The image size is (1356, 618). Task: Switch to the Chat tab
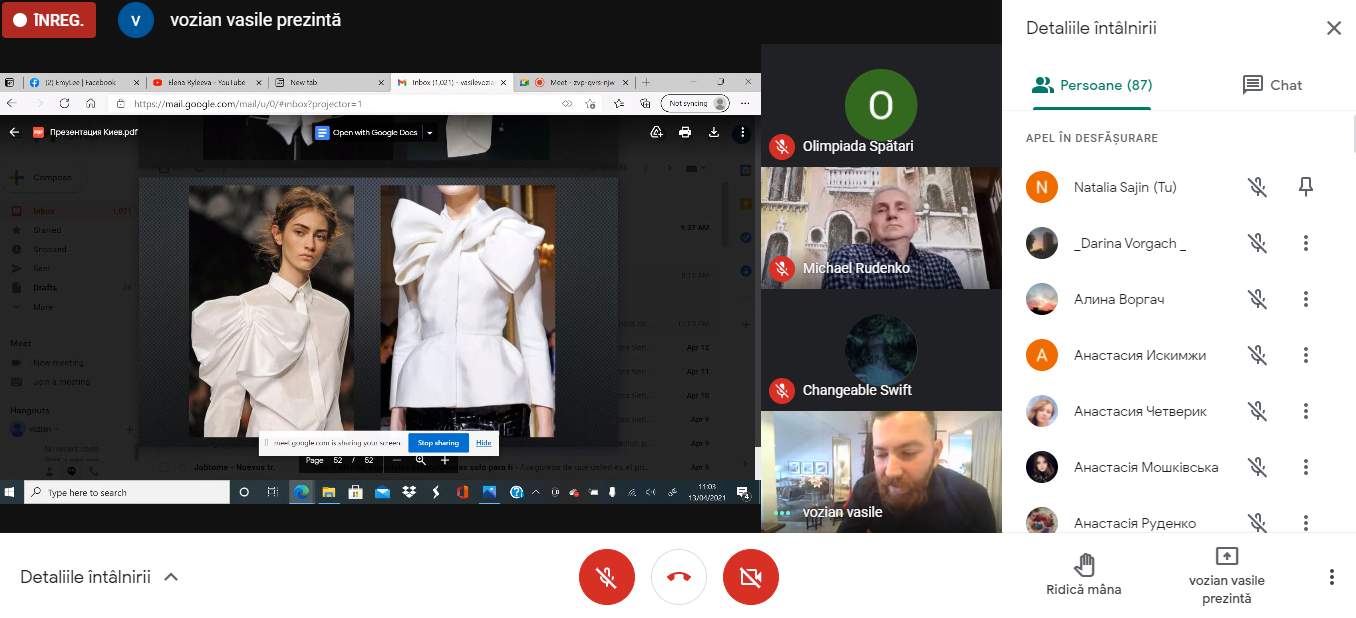tap(1272, 85)
